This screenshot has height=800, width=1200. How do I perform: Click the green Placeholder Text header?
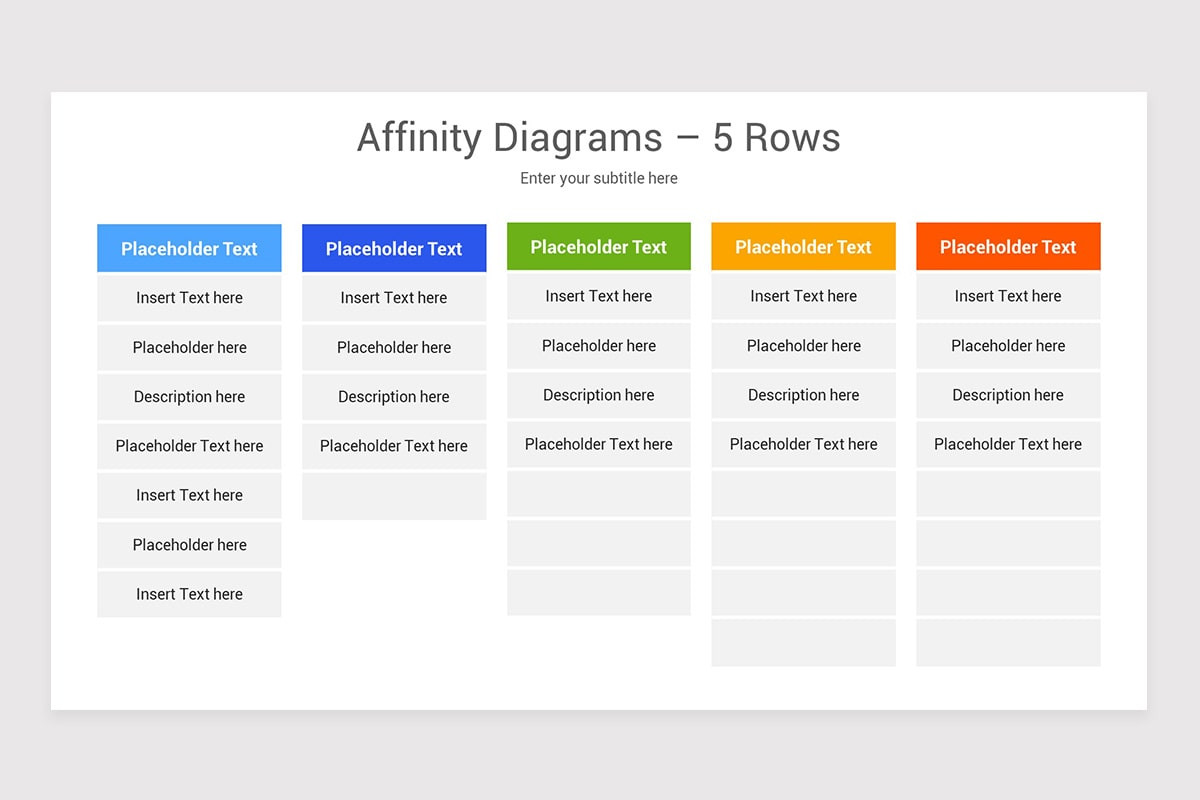[x=598, y=246]
